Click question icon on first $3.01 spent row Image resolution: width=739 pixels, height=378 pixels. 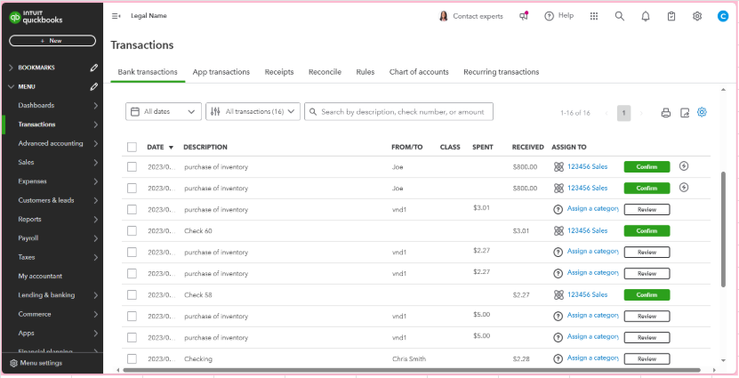558,209
